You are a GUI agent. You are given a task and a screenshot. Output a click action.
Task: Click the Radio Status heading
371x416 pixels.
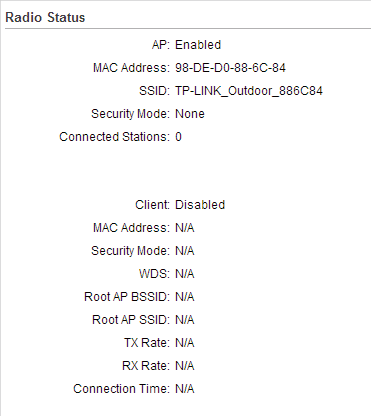point(45,17)
